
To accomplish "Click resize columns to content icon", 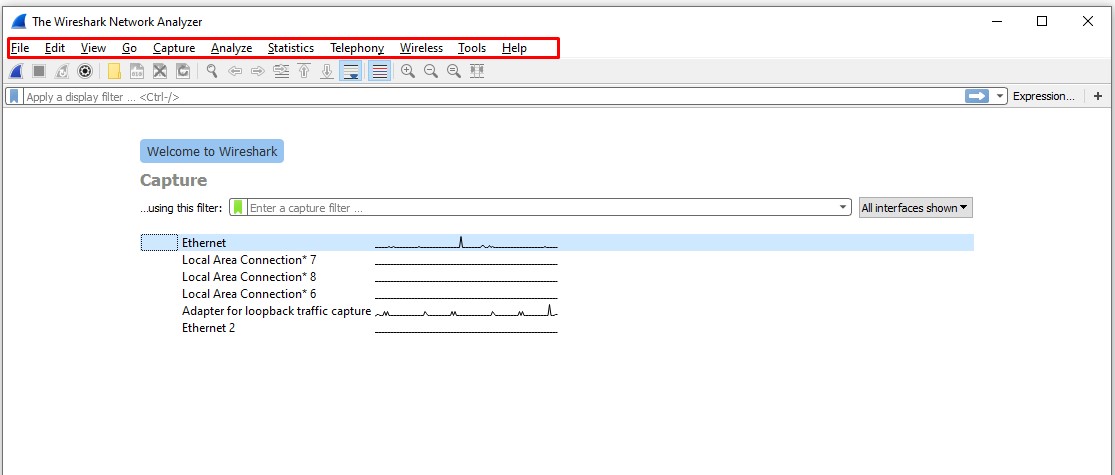I will pyautogui.click(x=476, y=71).
